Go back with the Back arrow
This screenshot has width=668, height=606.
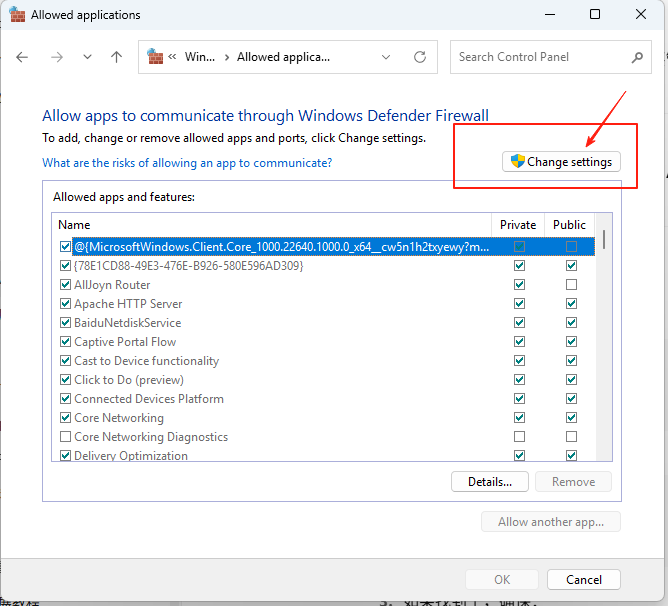pos(22,57)
